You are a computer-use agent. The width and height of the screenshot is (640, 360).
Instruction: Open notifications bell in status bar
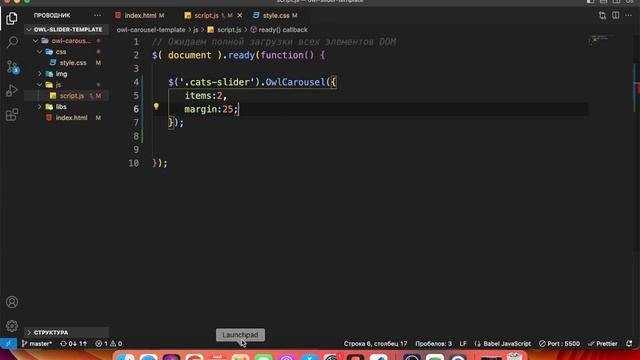click(629, 344)
